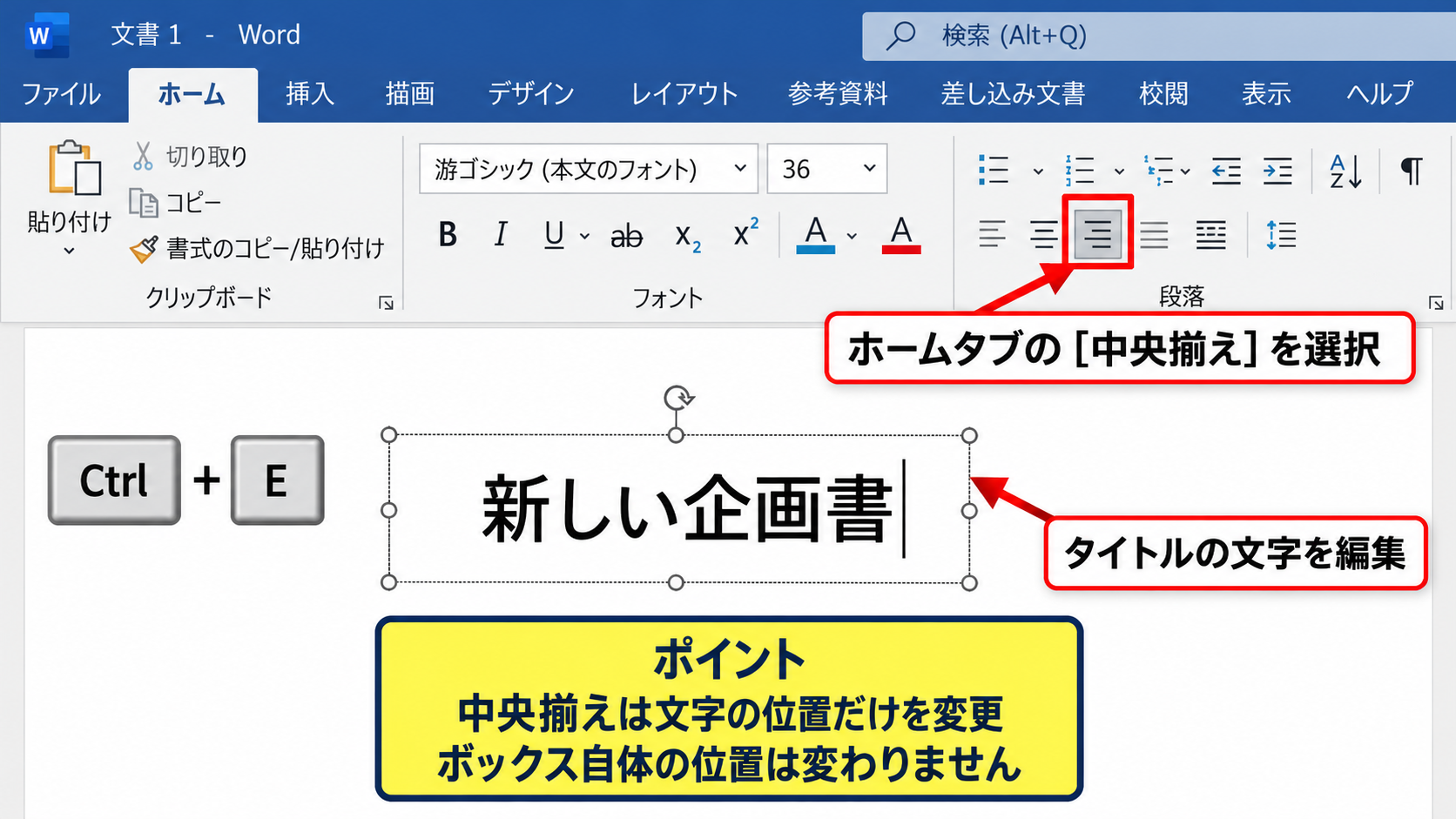Switch to the 挿入 tab

click(310, 93)
